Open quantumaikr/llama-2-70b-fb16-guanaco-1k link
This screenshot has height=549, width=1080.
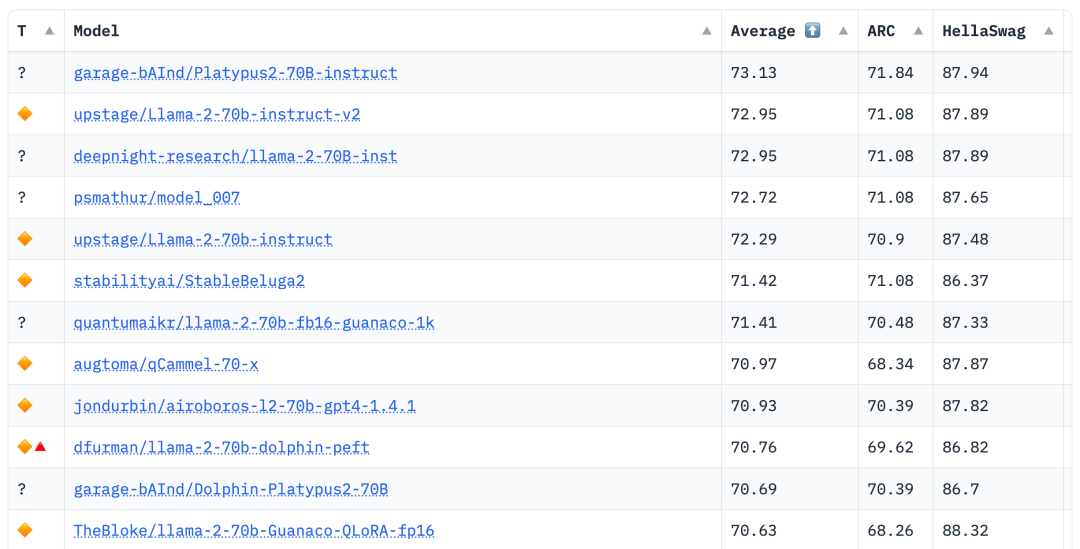point(254,322)
